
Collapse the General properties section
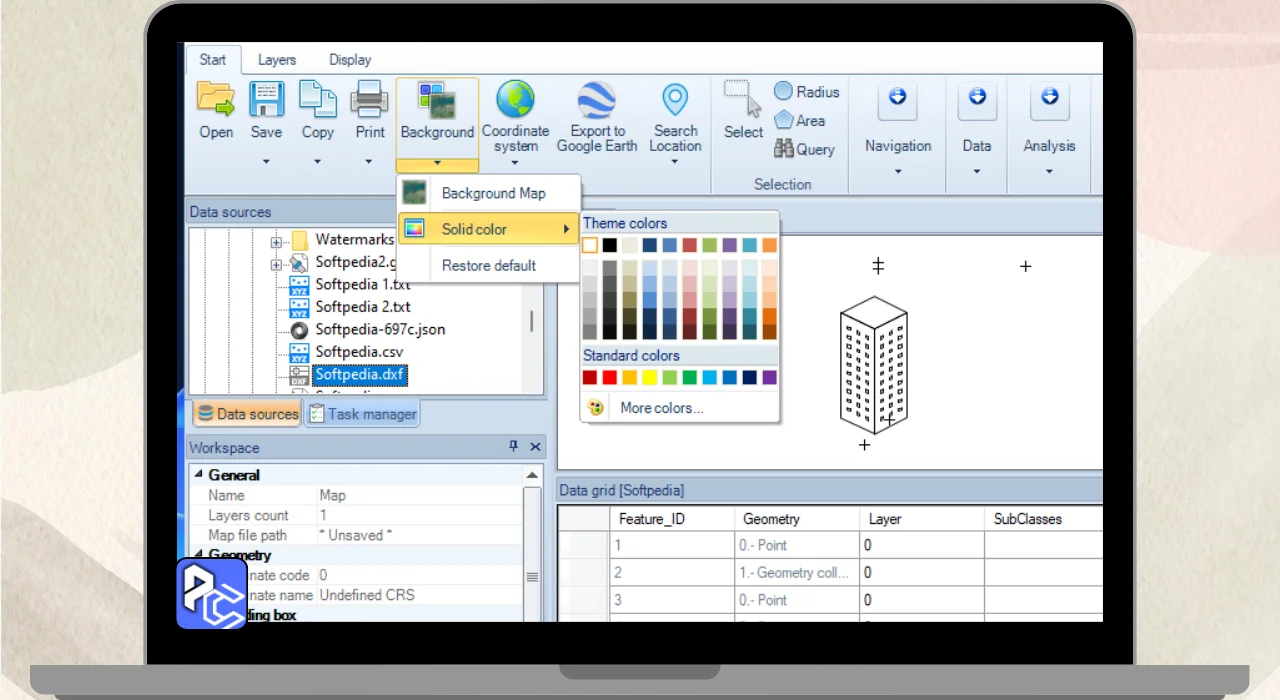198,475
